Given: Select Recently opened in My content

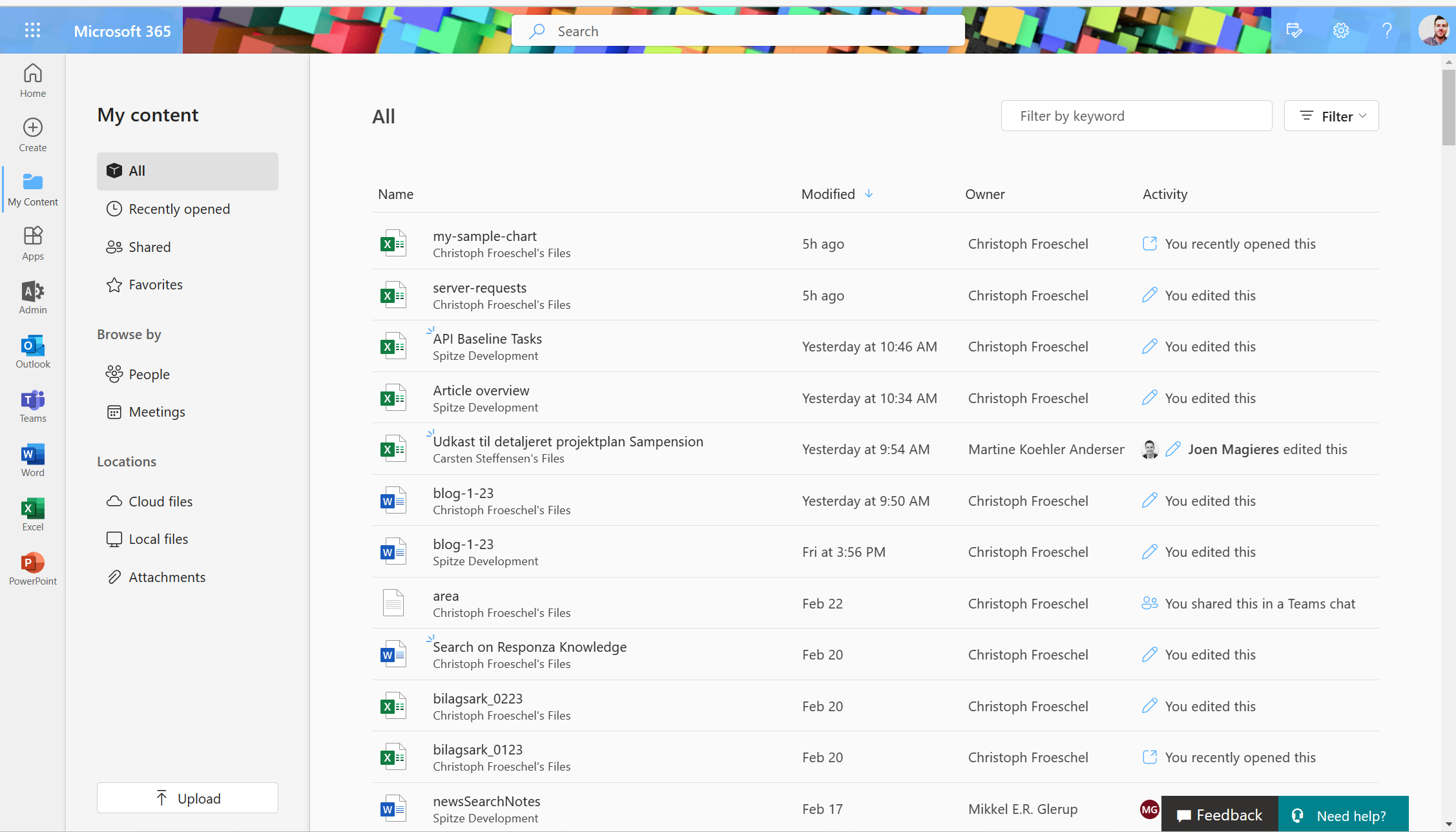Looking at the screenshot, I should pyautogui.click(x=179, y=209).
